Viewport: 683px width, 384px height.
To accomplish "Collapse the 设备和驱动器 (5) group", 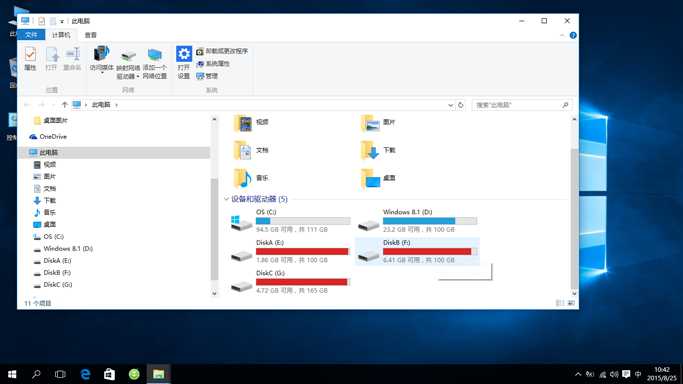I will [x=227, y=199].
